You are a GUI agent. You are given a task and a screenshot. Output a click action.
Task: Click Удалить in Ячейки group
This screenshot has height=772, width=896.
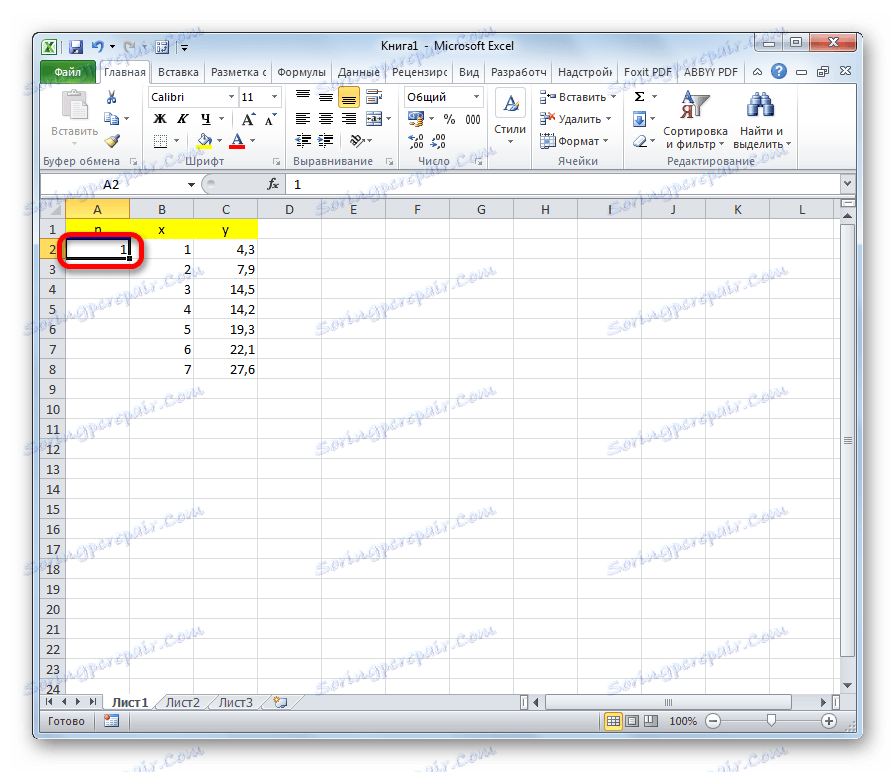coord(576,119)
